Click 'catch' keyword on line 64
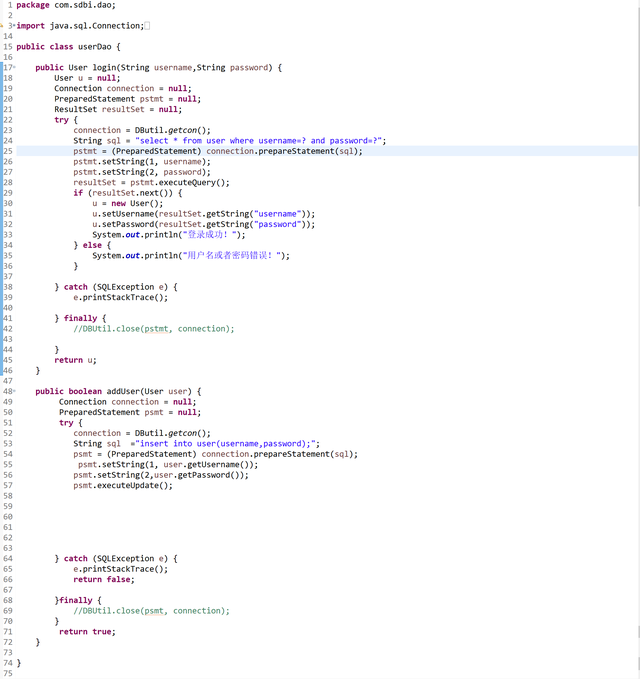Screen dimensions: 640x679 point(76,559)
